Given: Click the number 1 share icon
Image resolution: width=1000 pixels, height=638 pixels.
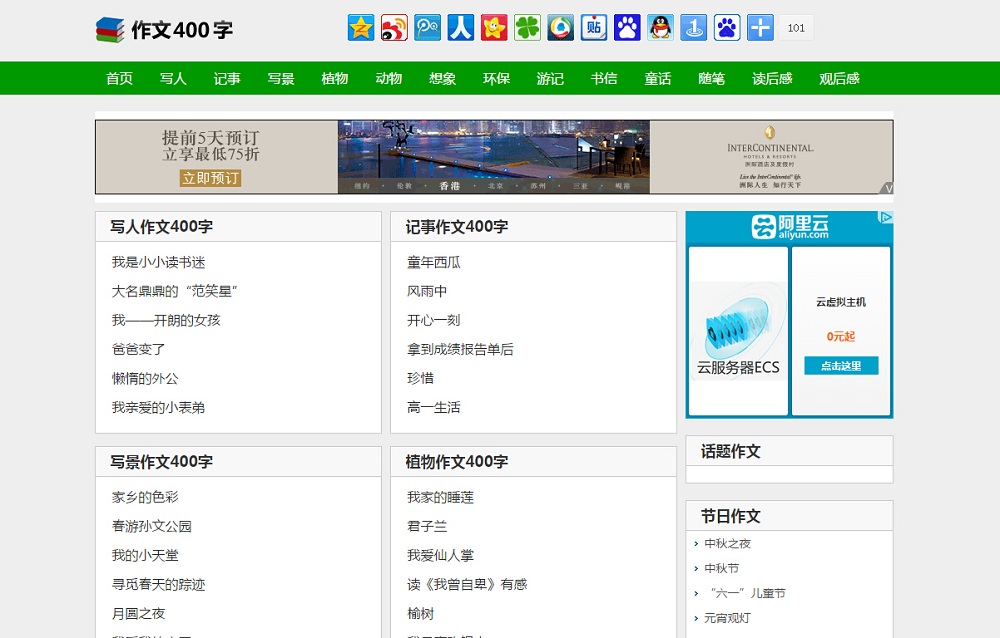Looking at the screenshot, I should pyautogui.click(x=694, y=27).
